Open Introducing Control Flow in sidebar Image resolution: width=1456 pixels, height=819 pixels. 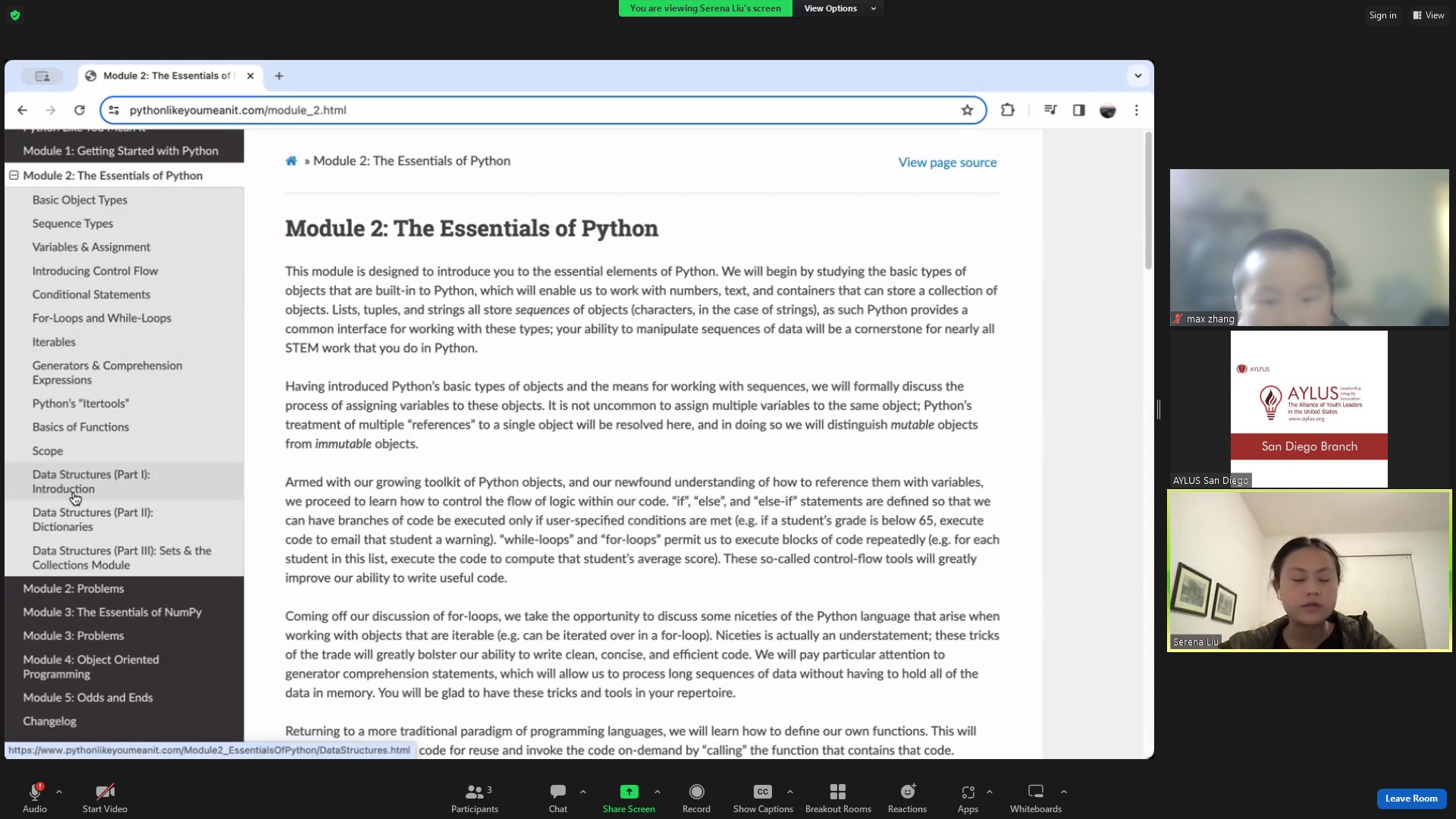click(95, 271)
